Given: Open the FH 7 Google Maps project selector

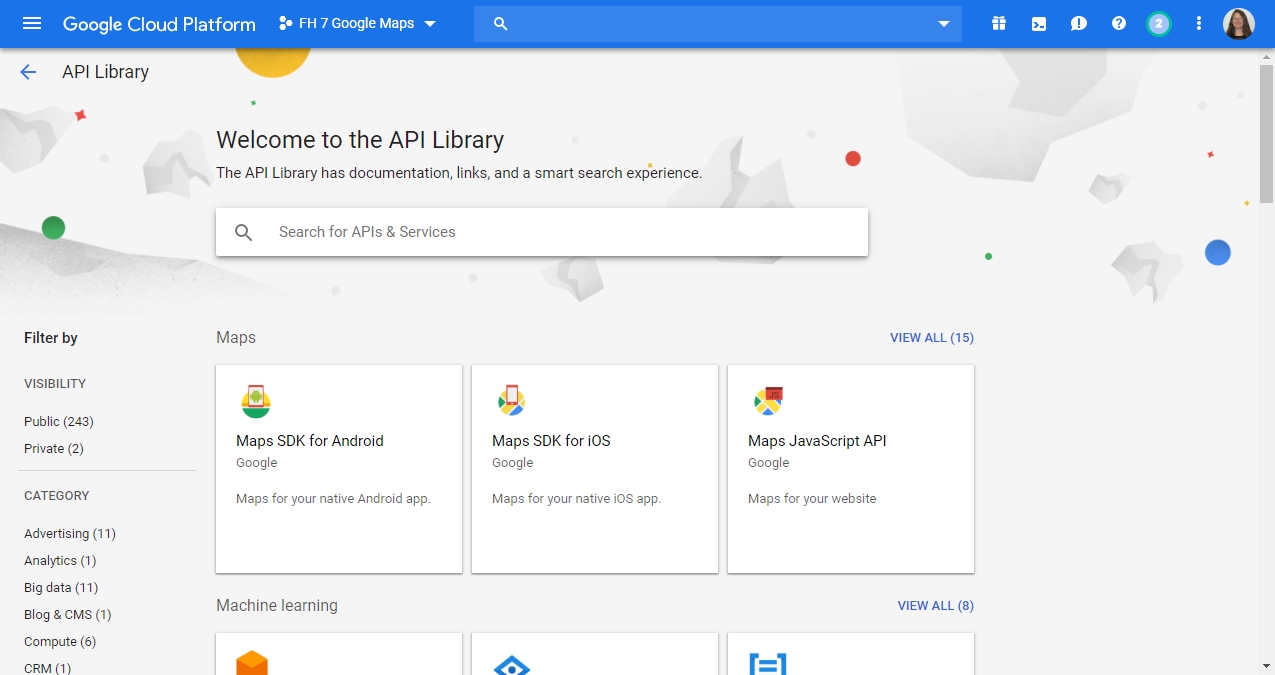Looking at the screenshot, I should tap(357, 23).
